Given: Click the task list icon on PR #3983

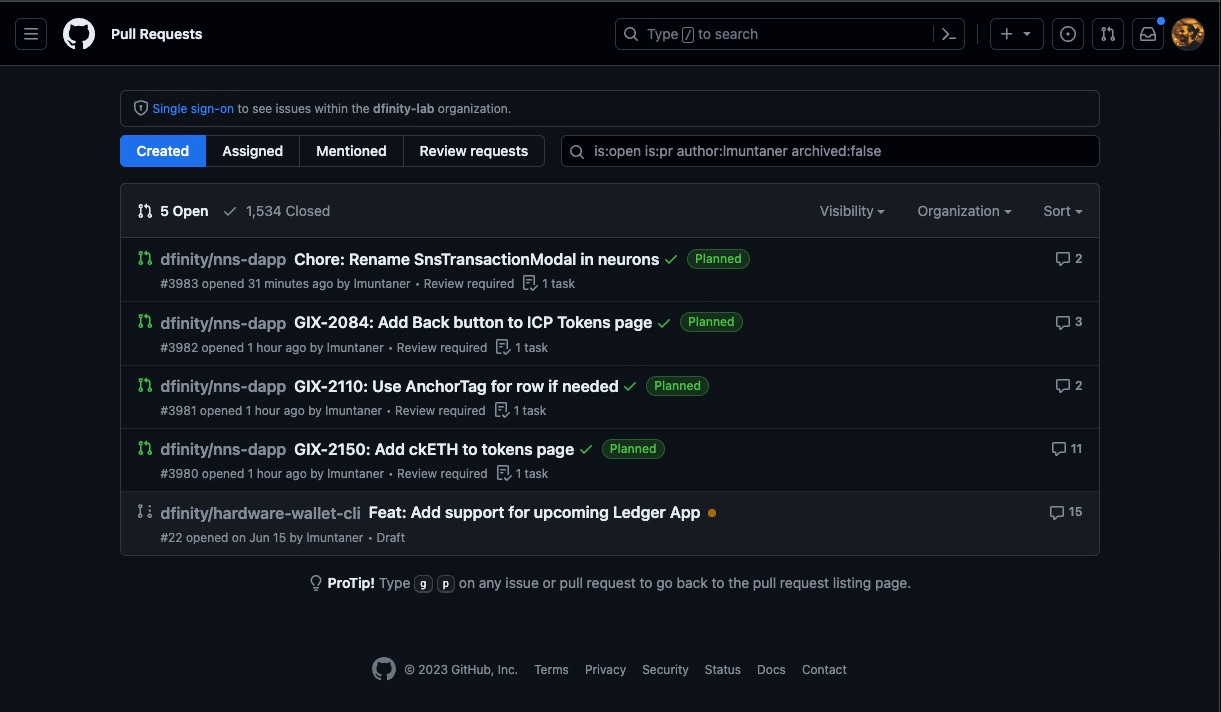Looking at the screenshot, I should coord(531,284).
